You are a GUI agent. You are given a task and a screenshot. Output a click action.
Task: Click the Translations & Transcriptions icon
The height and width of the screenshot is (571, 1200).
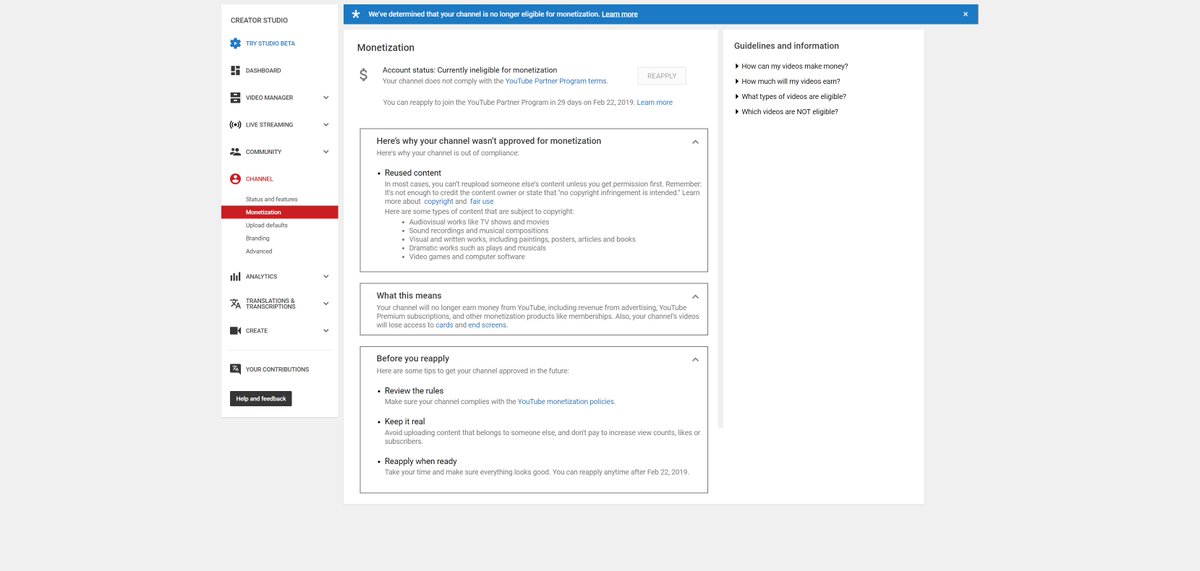[235, 303]
